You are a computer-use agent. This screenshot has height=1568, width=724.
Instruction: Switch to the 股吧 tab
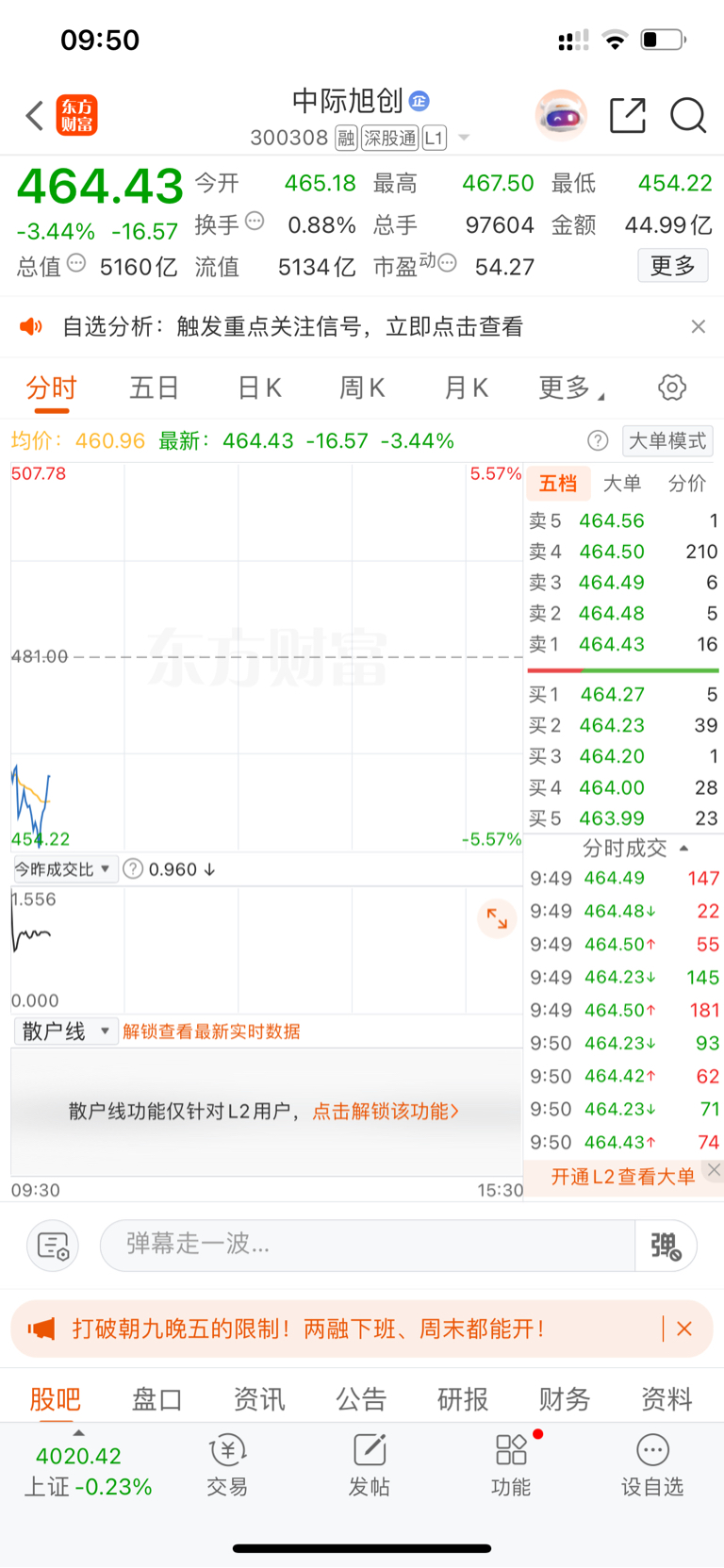click(56, 1400)
